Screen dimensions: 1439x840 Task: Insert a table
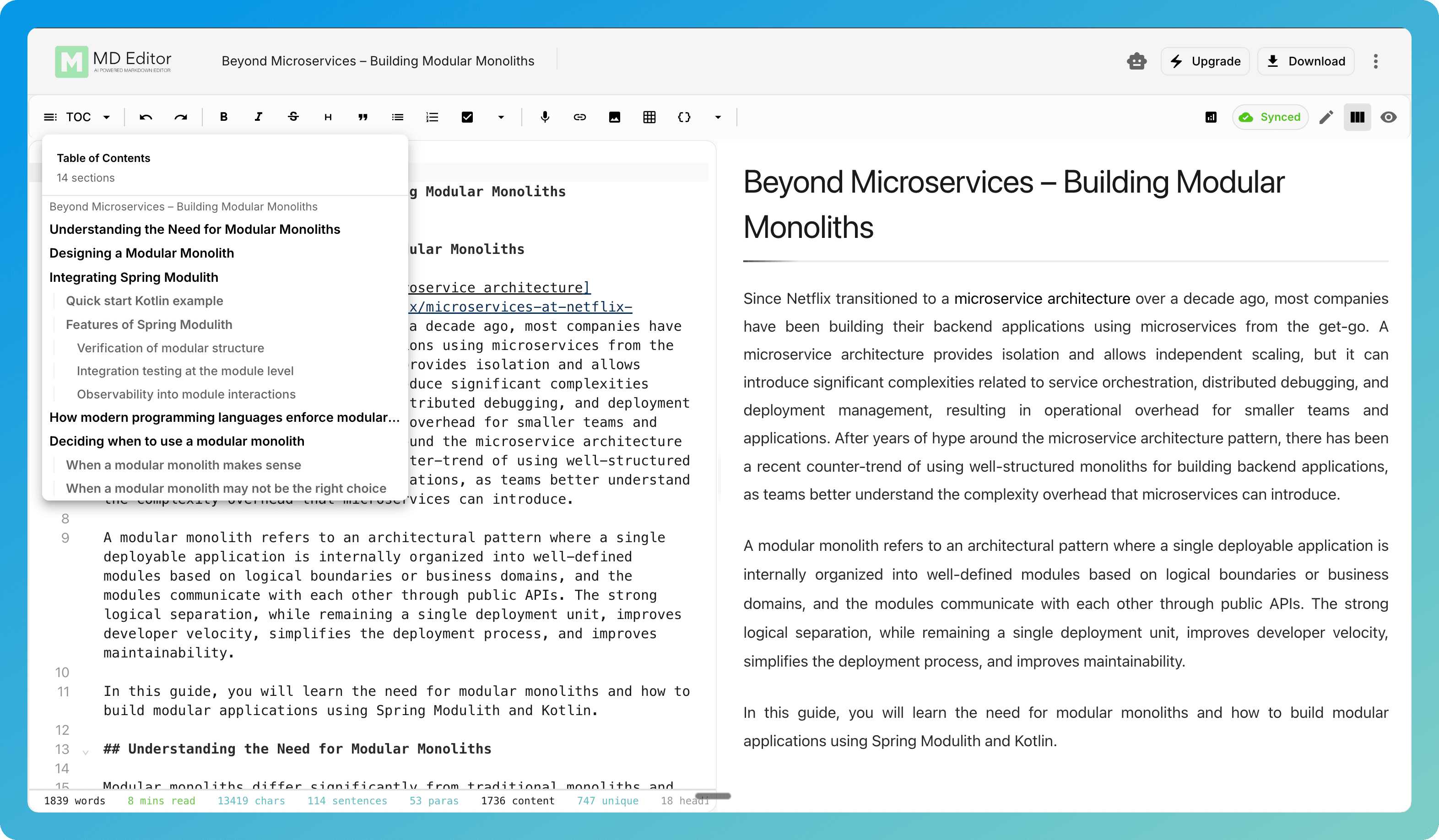(649, 117)
